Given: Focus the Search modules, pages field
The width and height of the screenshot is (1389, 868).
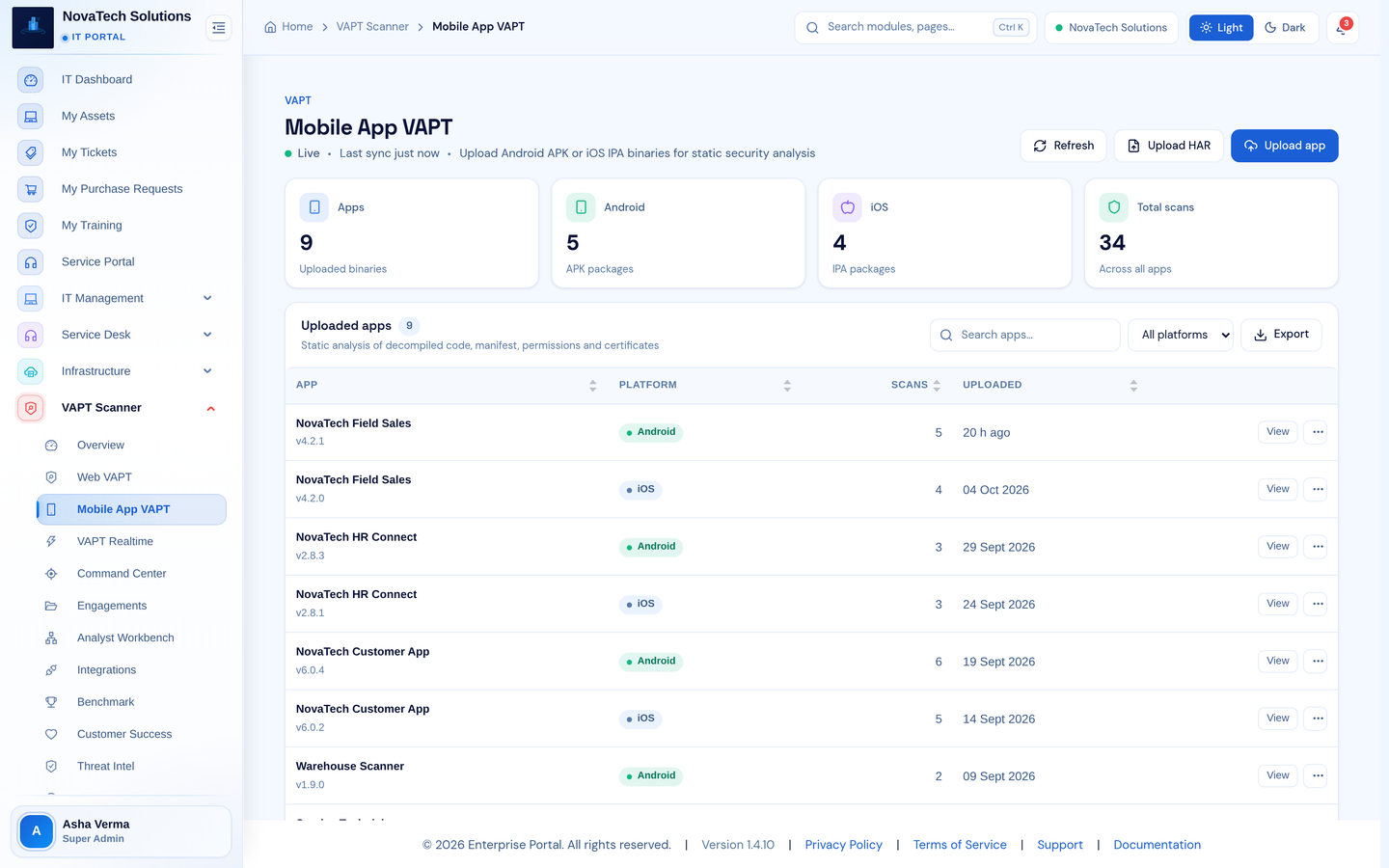Looking at the screenshot, I should [x=917, y=27].
